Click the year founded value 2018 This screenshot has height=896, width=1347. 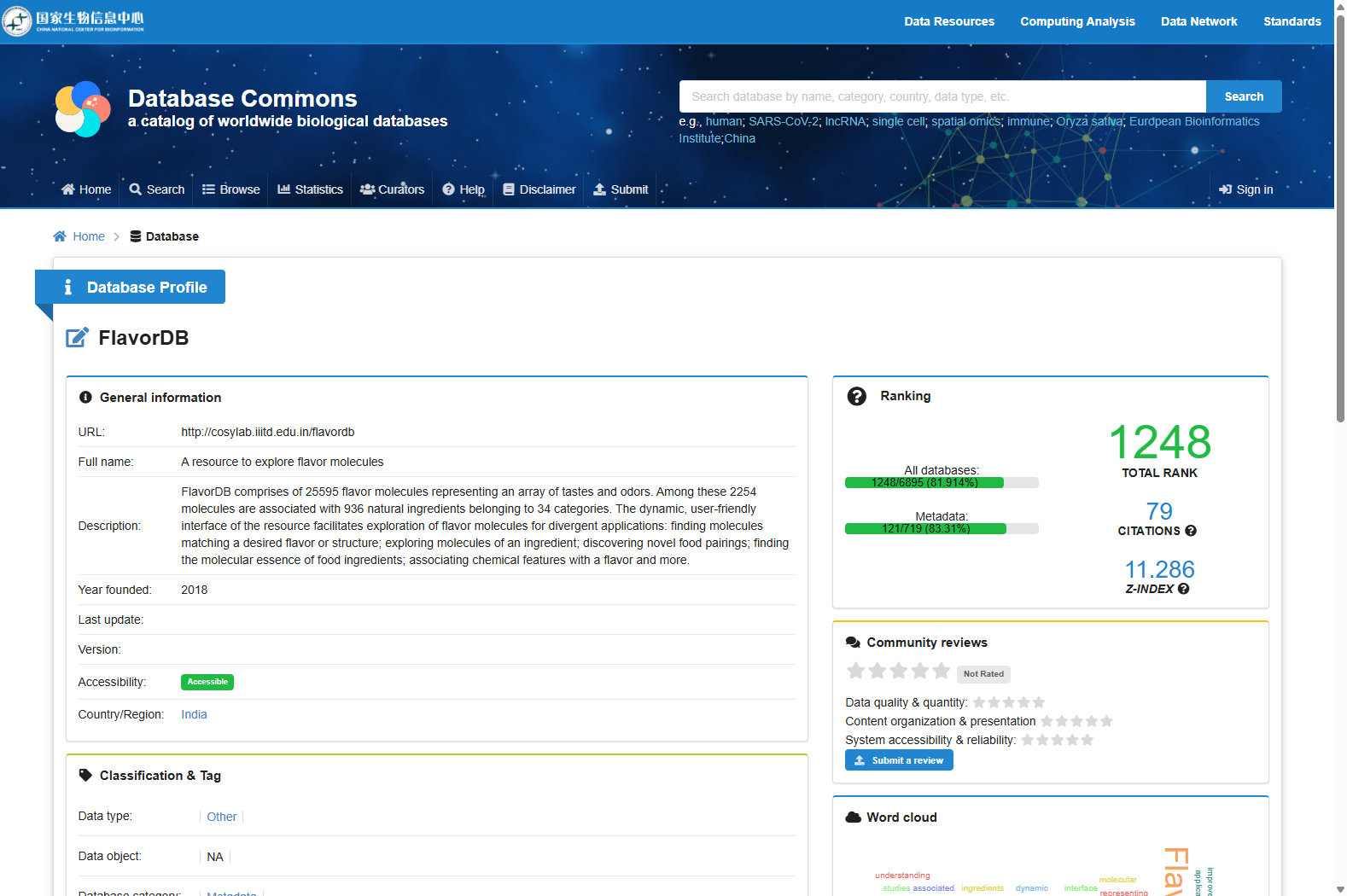pyautogui.click(x=195, y=590)
